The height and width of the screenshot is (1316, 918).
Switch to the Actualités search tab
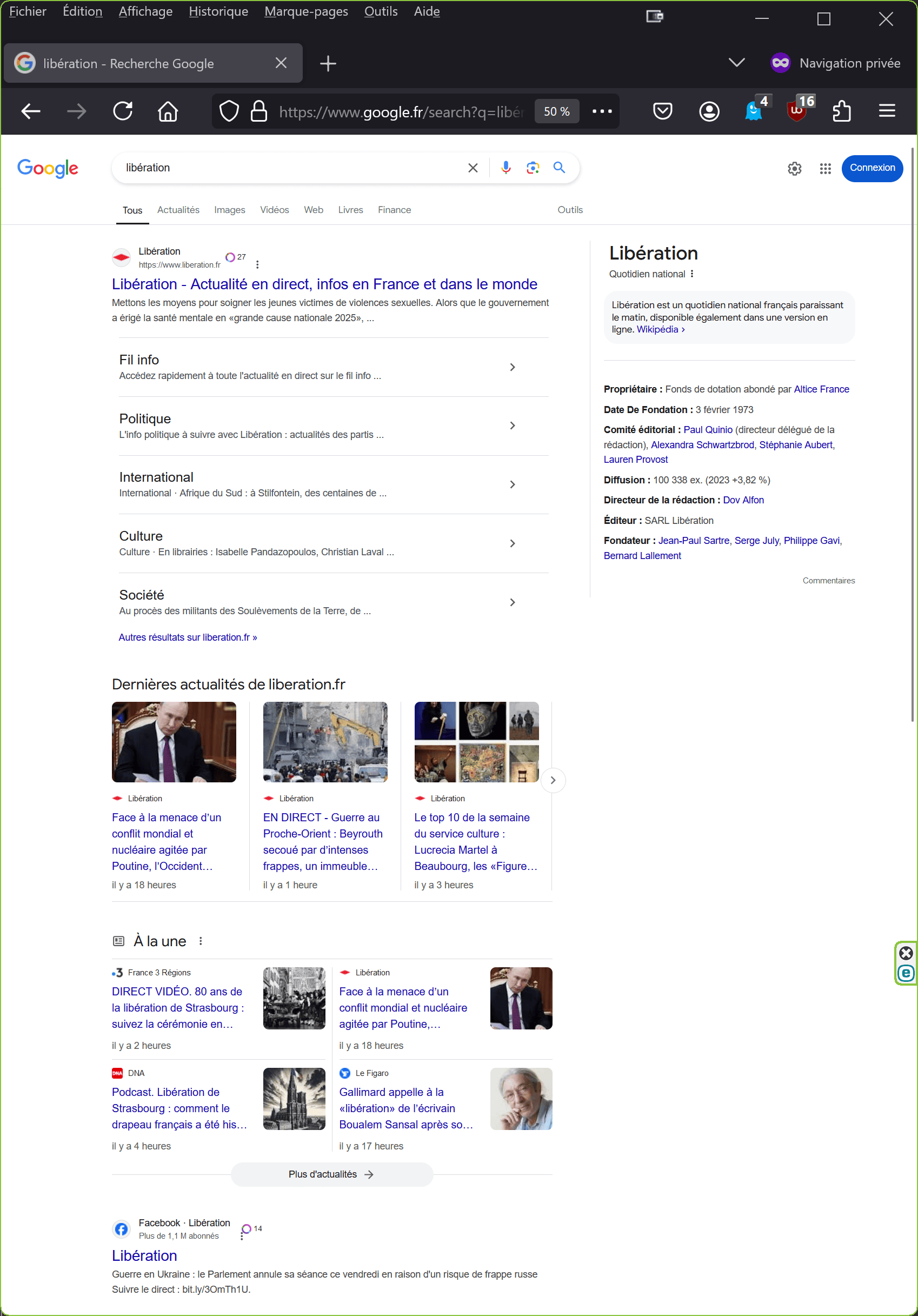click(178, 210)
